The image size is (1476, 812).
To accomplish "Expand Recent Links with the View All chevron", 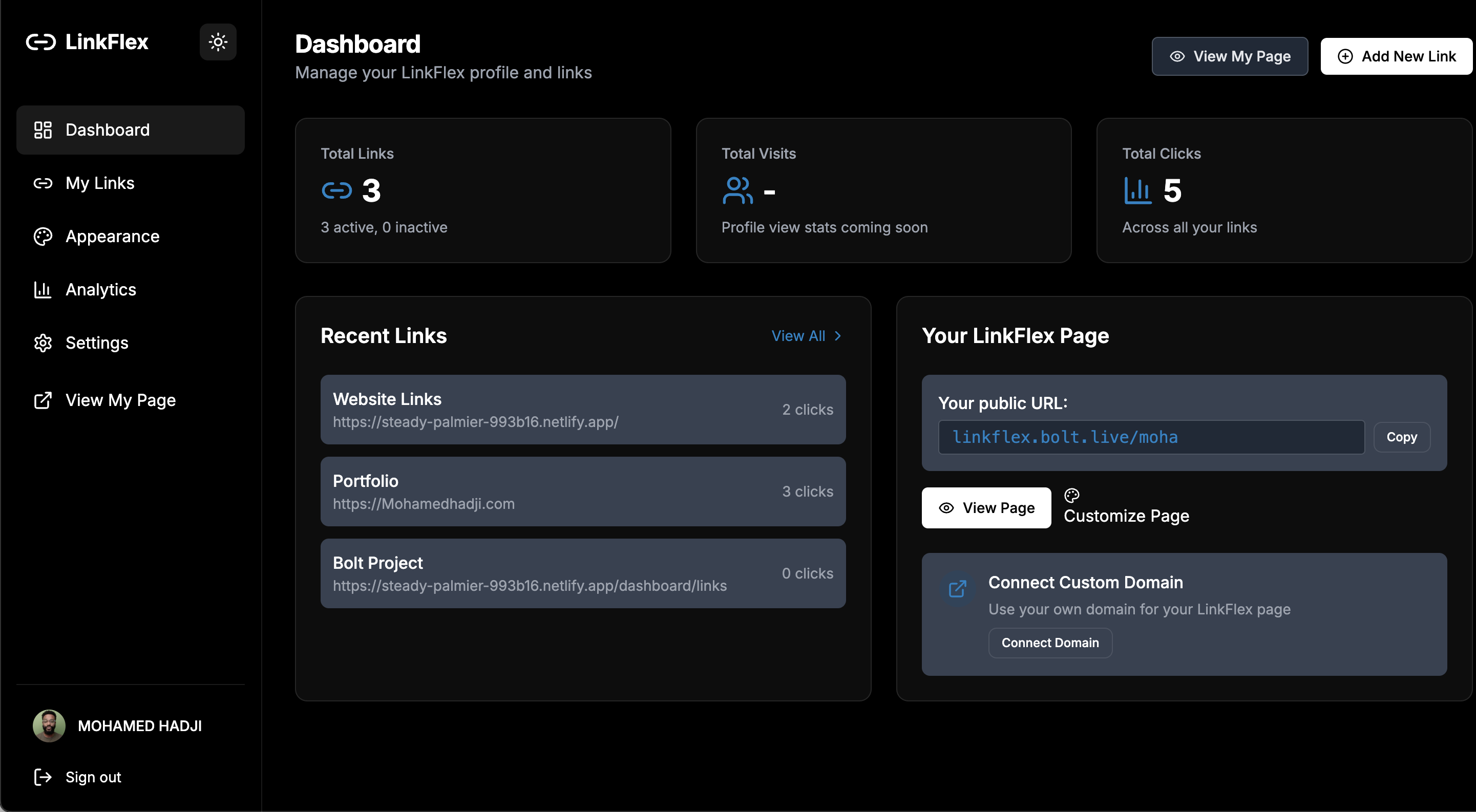I will coord(838,336).
